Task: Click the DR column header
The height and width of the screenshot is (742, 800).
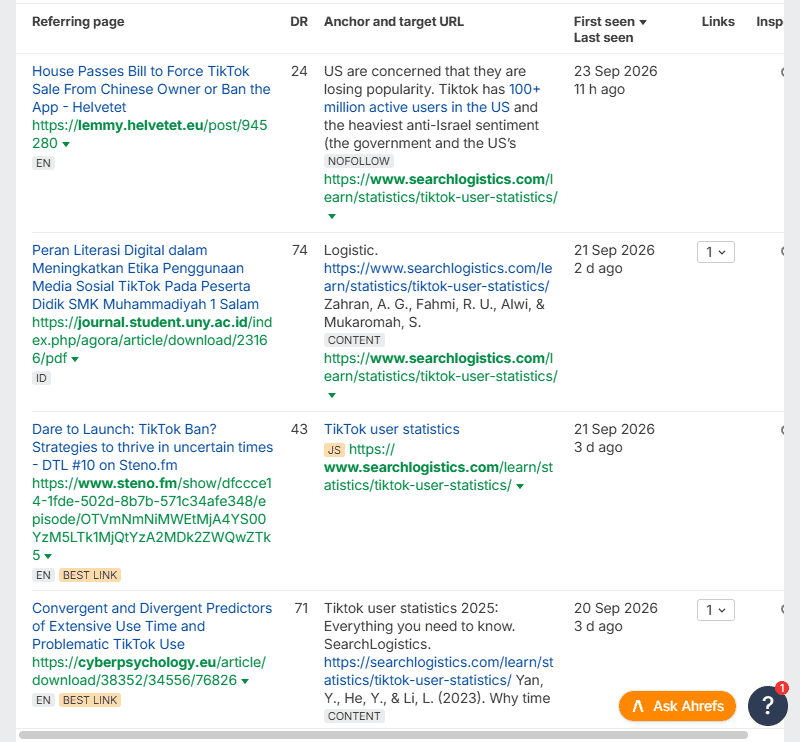Action: pos(299,21)
